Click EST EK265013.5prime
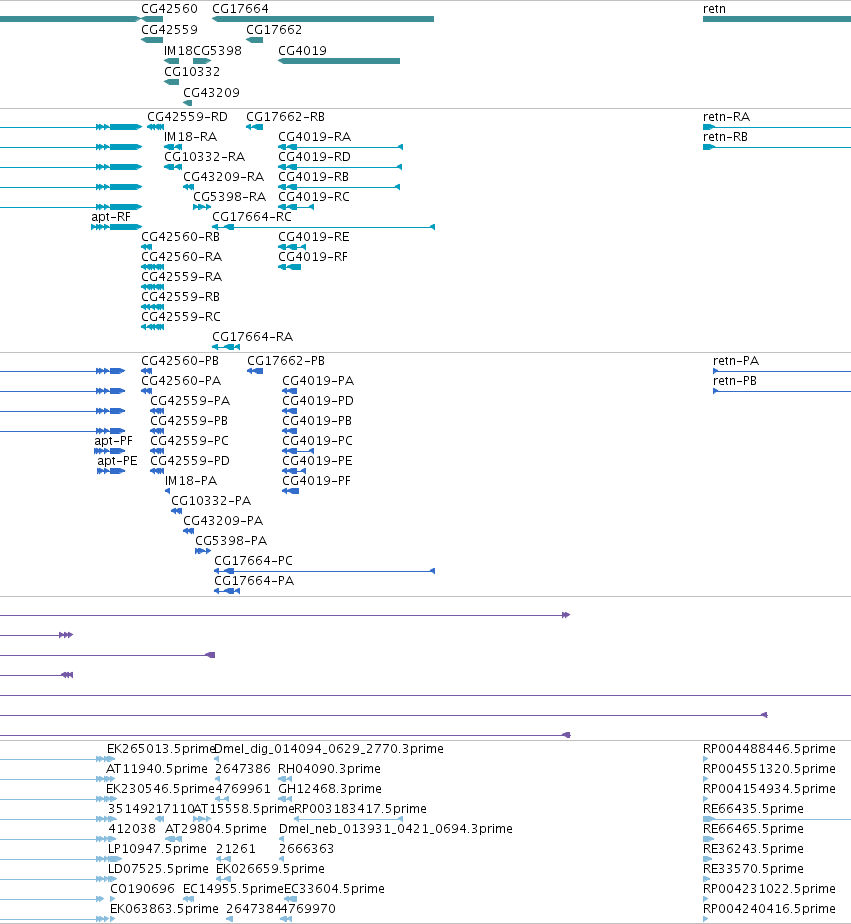 [x=161, y=749]
